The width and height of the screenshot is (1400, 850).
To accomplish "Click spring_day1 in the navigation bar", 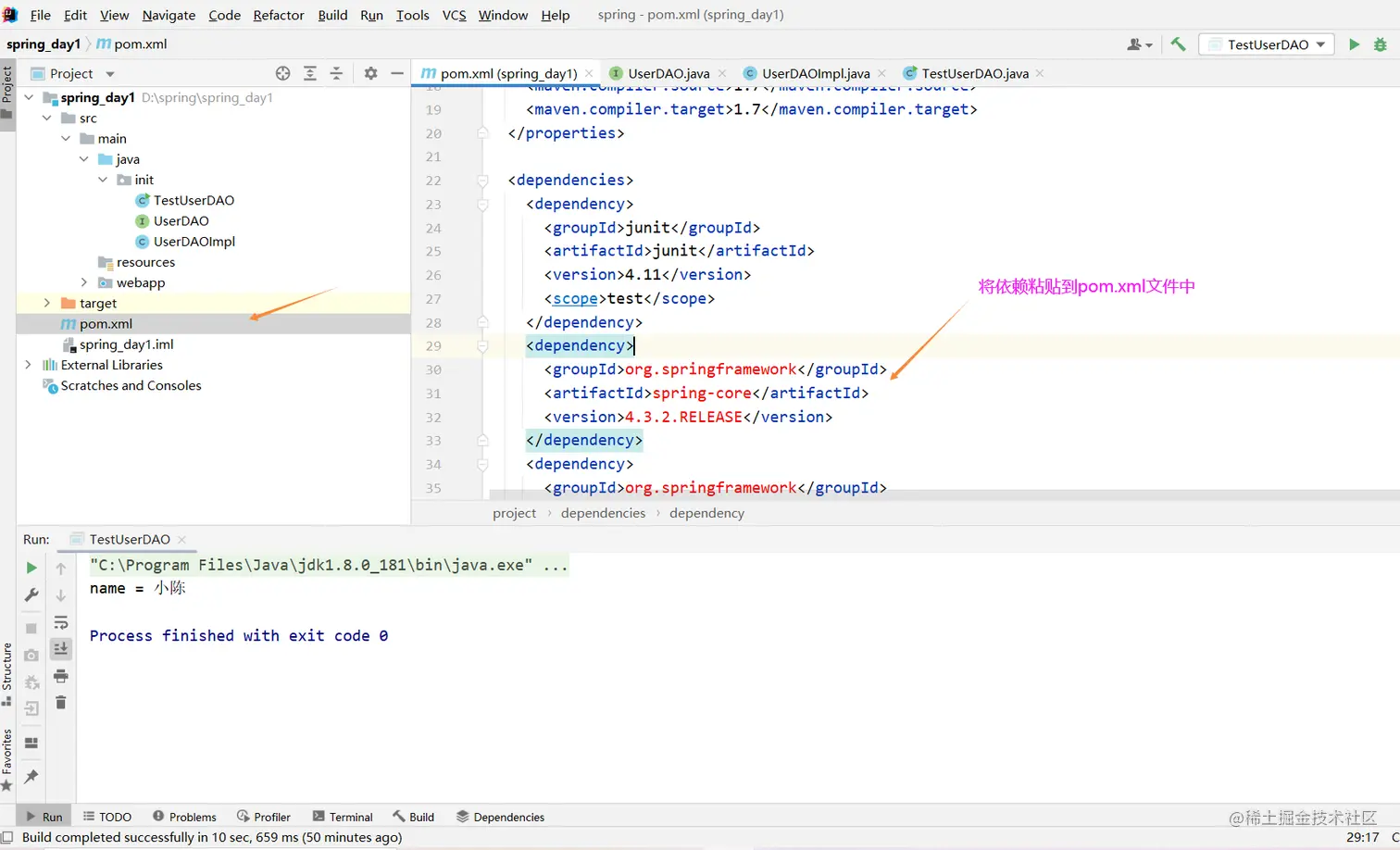I will pyautogui.click(x=43, y=44).
